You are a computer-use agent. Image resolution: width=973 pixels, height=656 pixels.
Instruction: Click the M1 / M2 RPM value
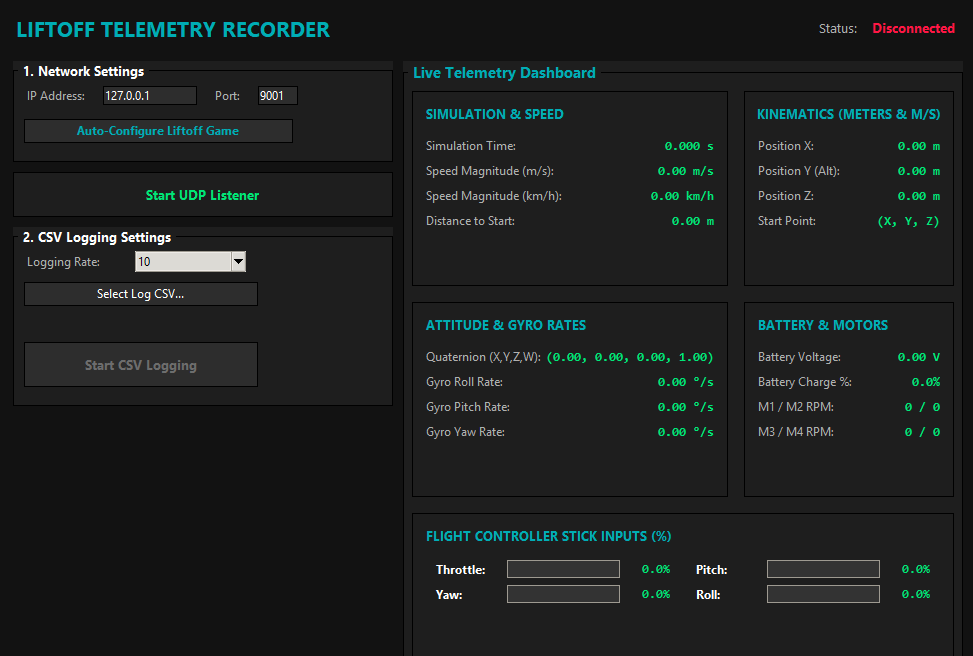922,407
